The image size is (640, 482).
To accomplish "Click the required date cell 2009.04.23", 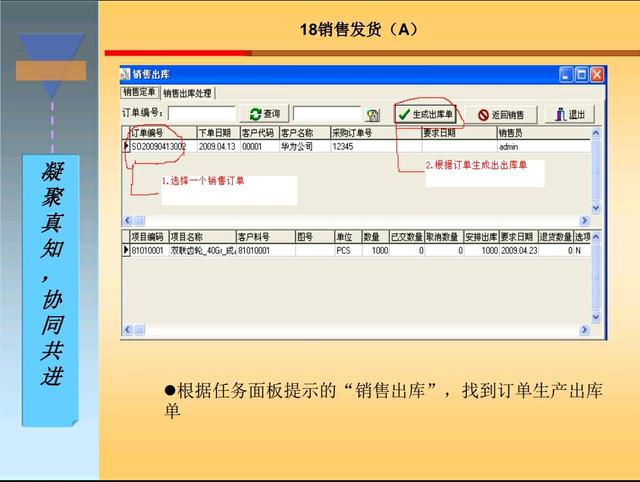I will click(519, 251).
